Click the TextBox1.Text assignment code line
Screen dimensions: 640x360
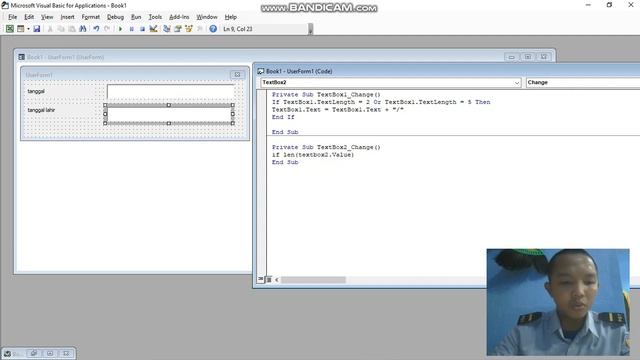pos(338,109)
